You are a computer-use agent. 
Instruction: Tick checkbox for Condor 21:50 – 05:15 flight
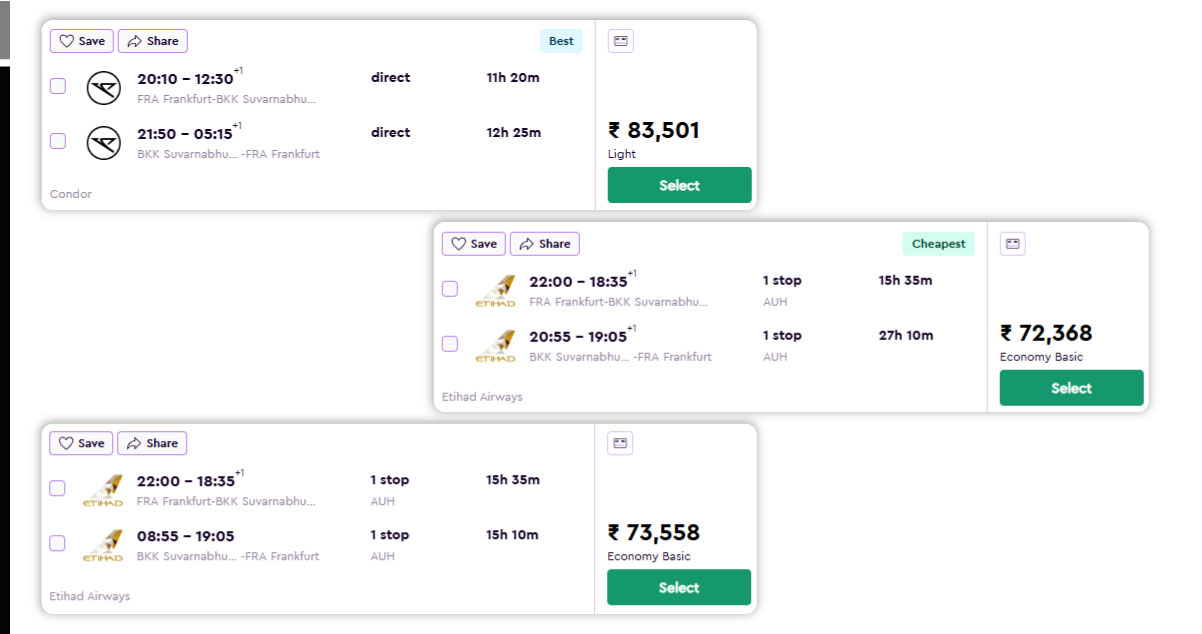click(58, 141)
